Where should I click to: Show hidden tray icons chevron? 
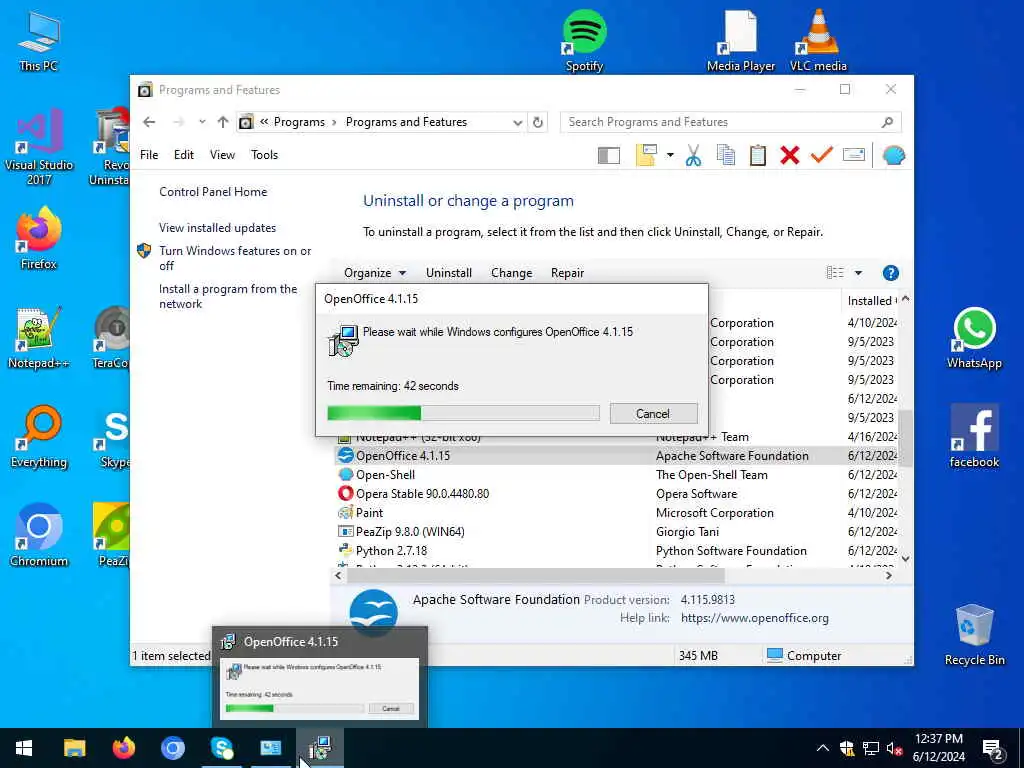coord(823,748)
